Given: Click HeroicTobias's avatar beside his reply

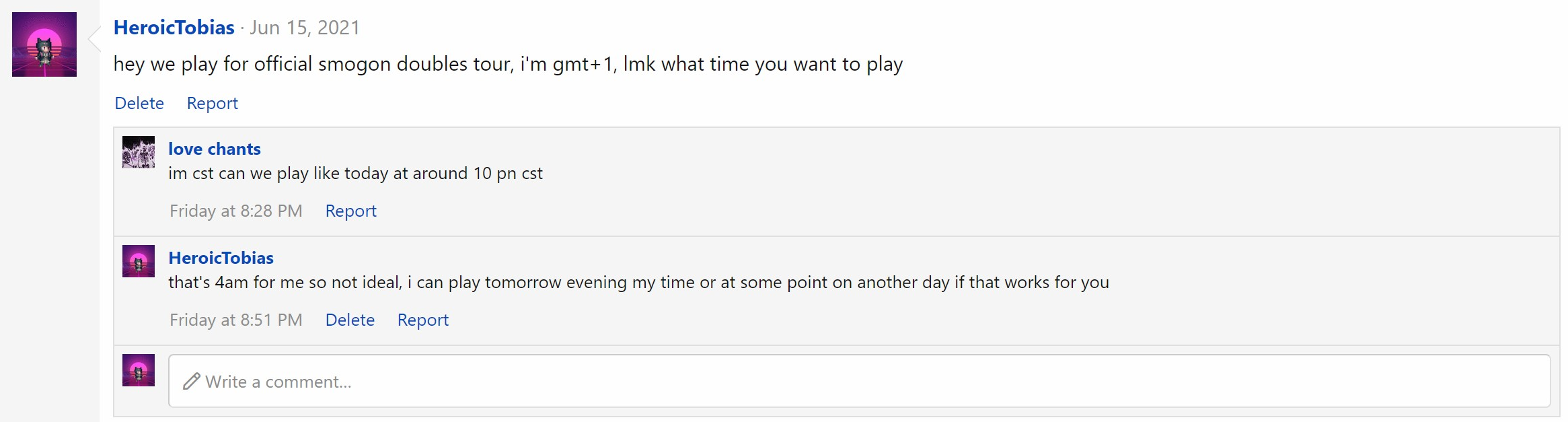Looking at the screenshot, I should pyautogui.click(x=139, y=261).
